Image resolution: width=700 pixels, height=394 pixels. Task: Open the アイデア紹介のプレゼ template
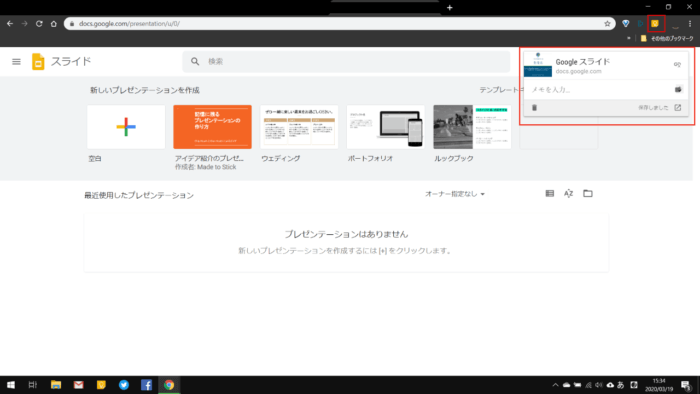(x=212, y=127)
